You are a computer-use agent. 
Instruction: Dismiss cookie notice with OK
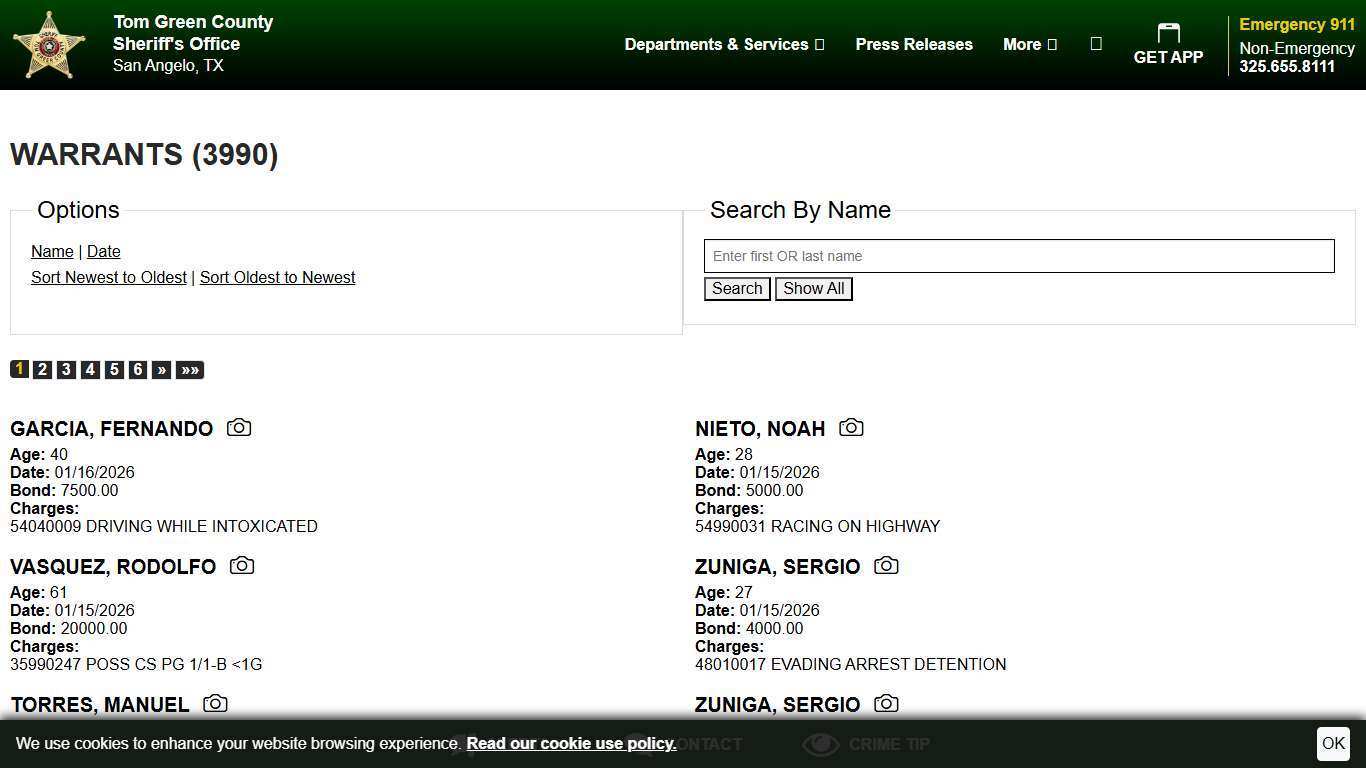tap(1333, 744)
